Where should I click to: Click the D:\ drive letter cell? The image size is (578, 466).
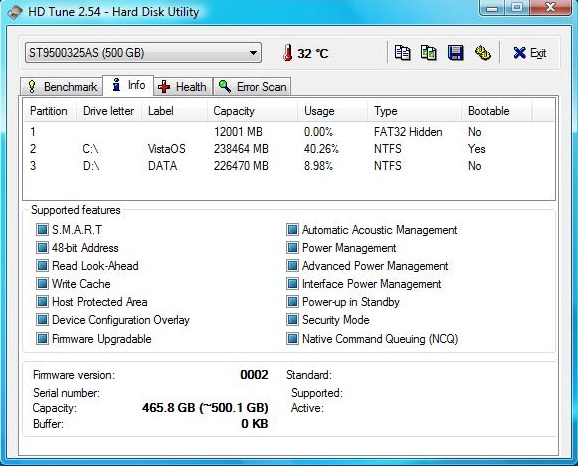coord(91,166)
